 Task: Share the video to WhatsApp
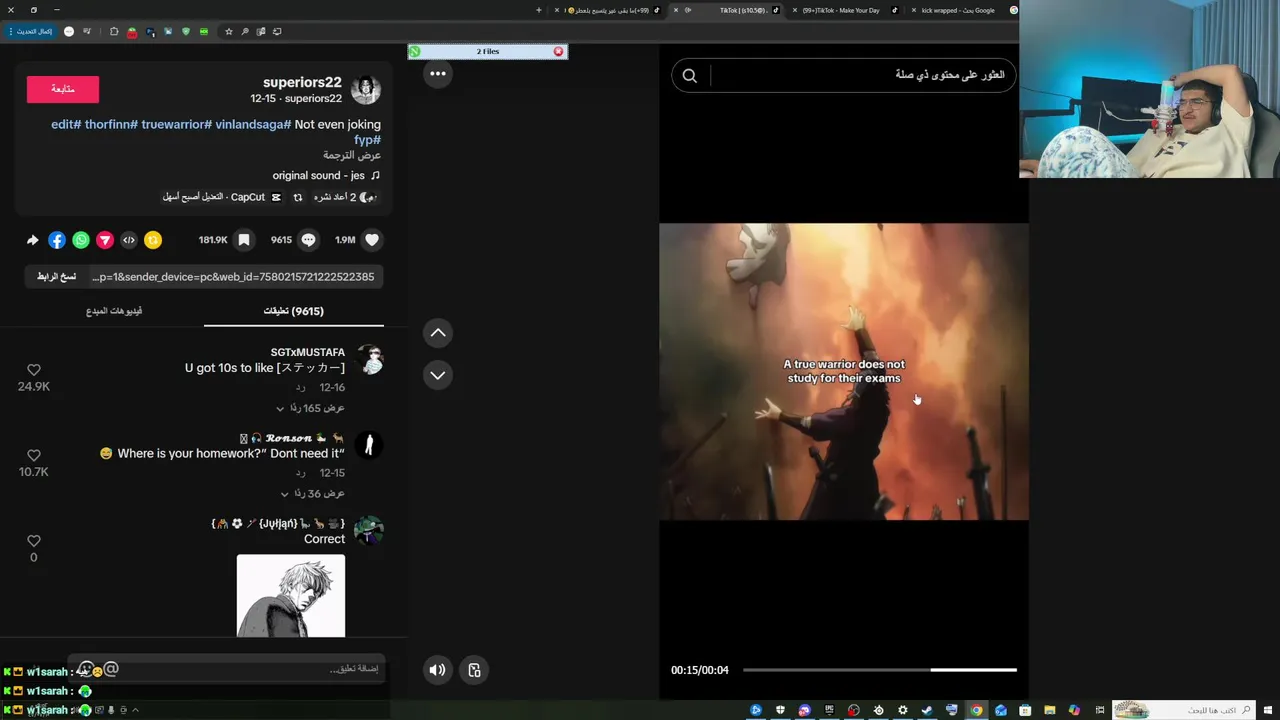(x=81, y=240)
